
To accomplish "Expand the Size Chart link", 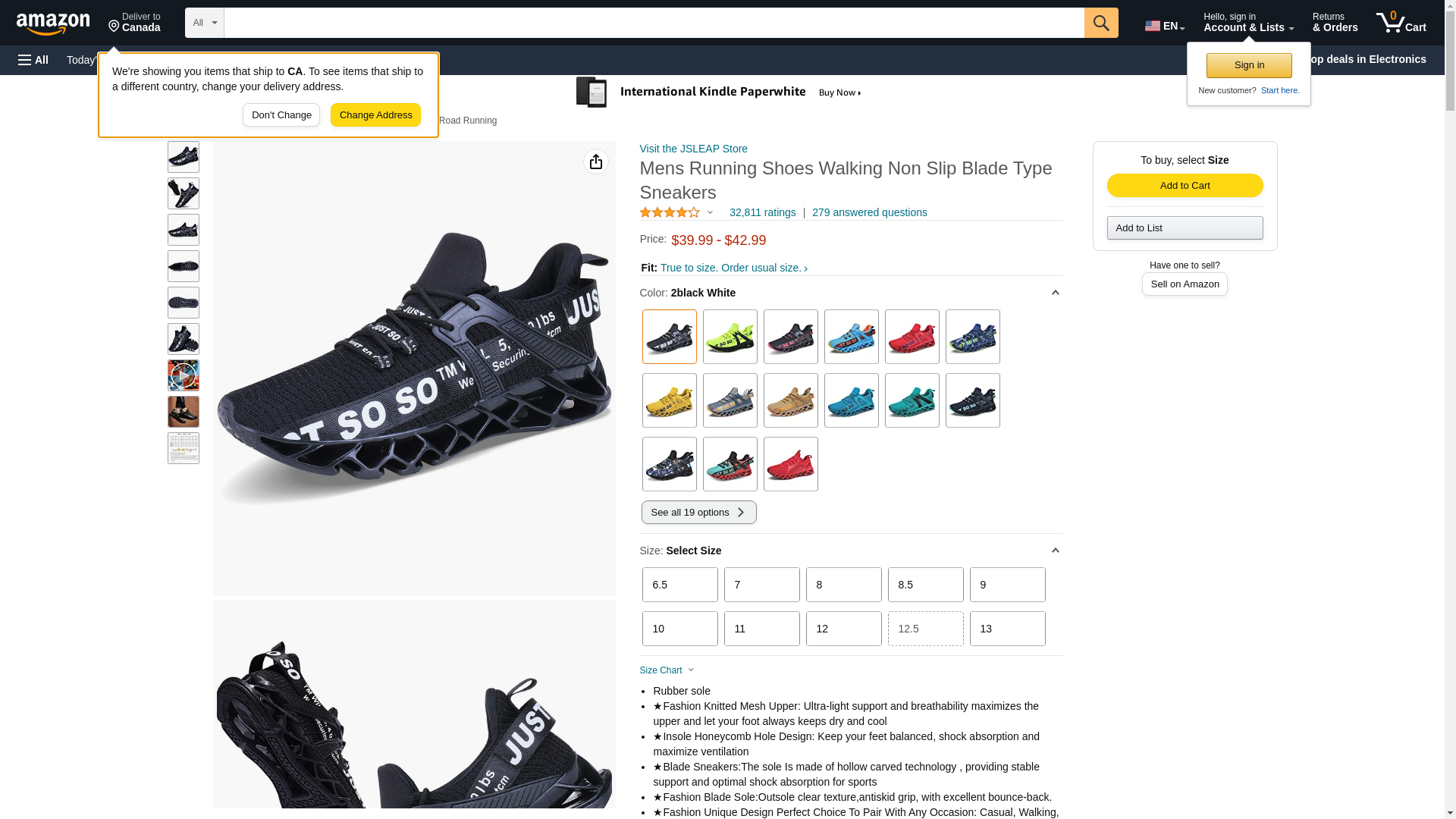I will pyautogui.click(x=667, y=670).
